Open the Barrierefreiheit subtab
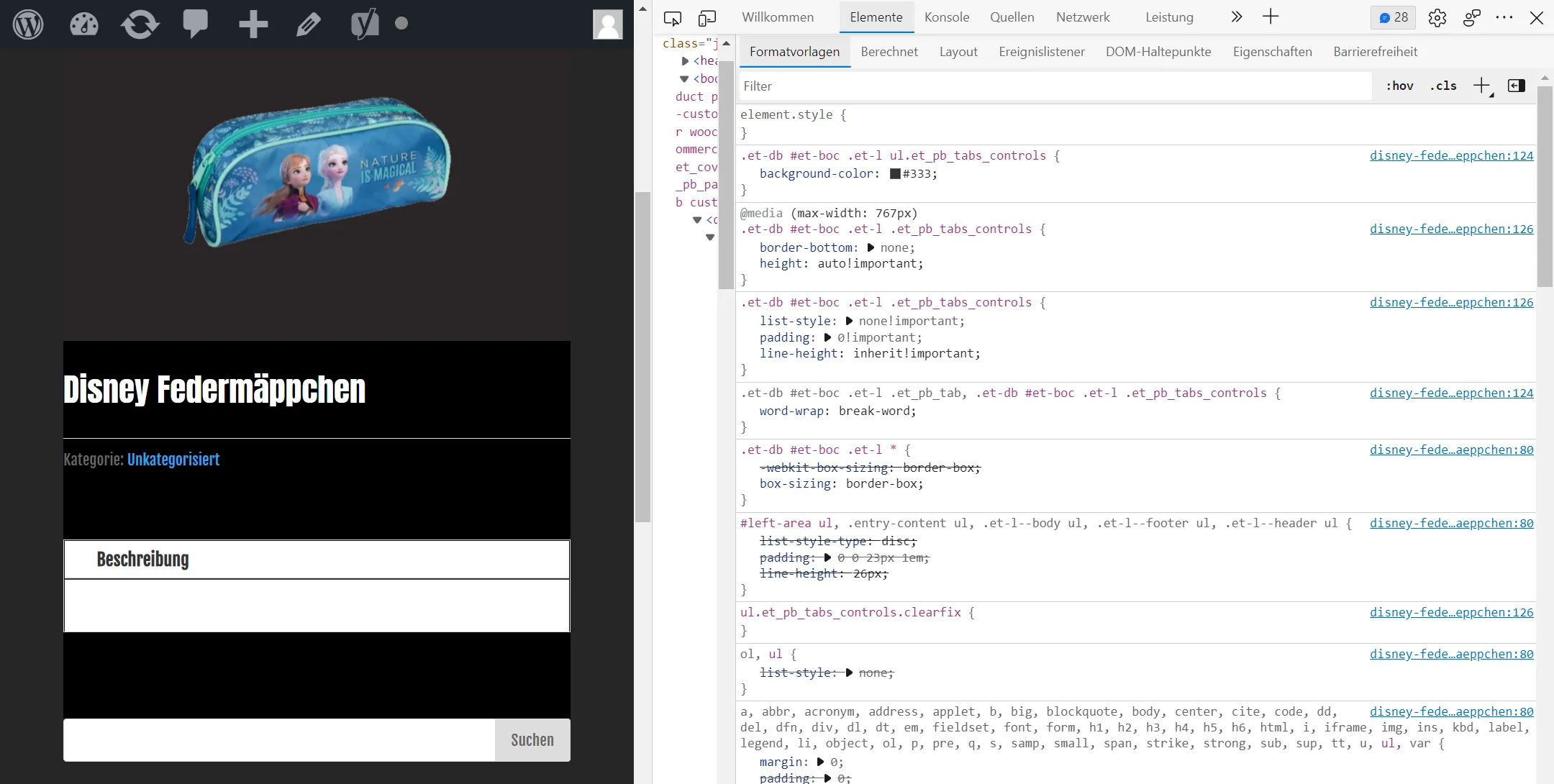The height and width of the screenshot is (784, 1554). click(x=1376, y=52)
